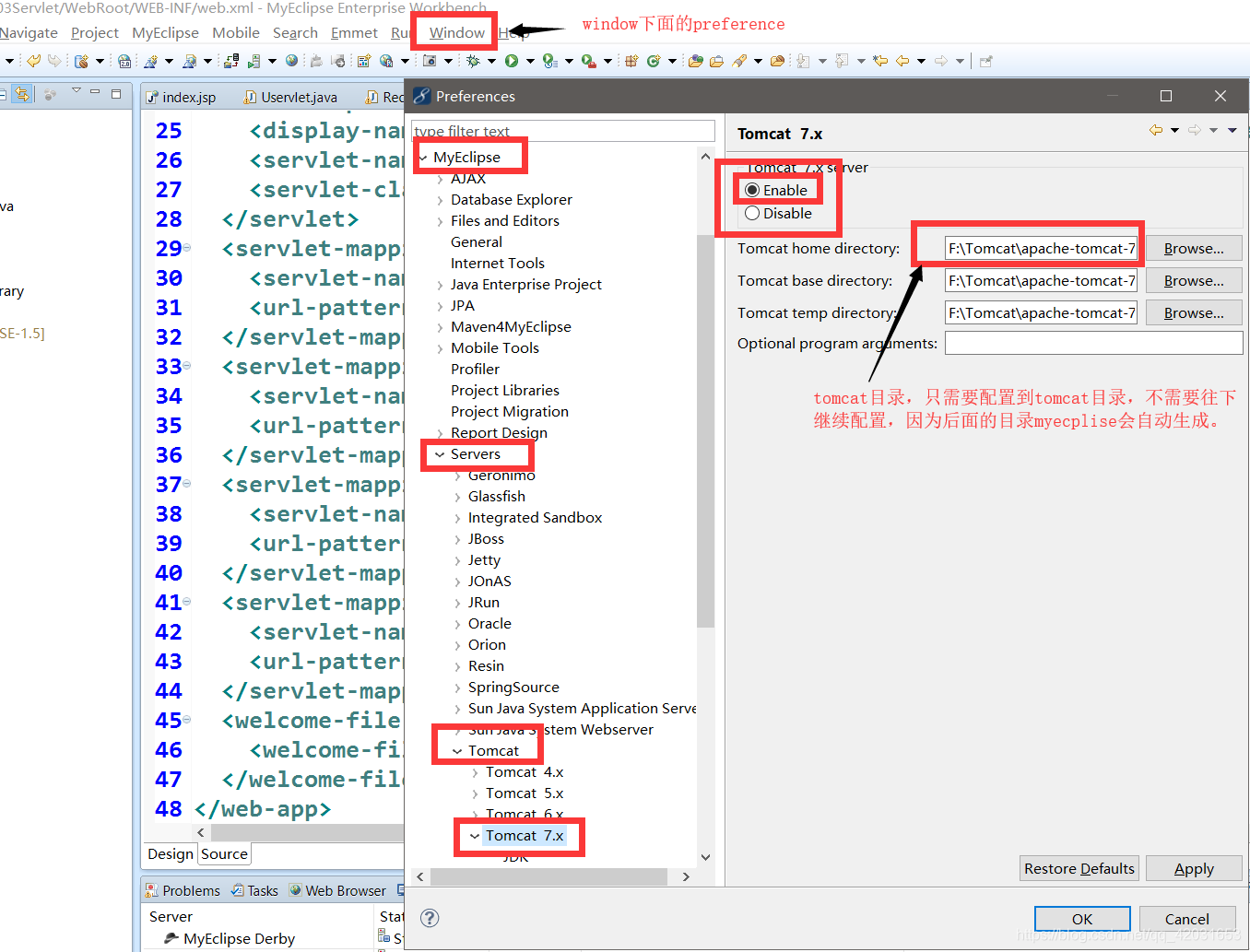Image resolution: width=1250 pixels, height=952 pixels.
Task: Click the type filter text field
Action: (x=563, y=131)
